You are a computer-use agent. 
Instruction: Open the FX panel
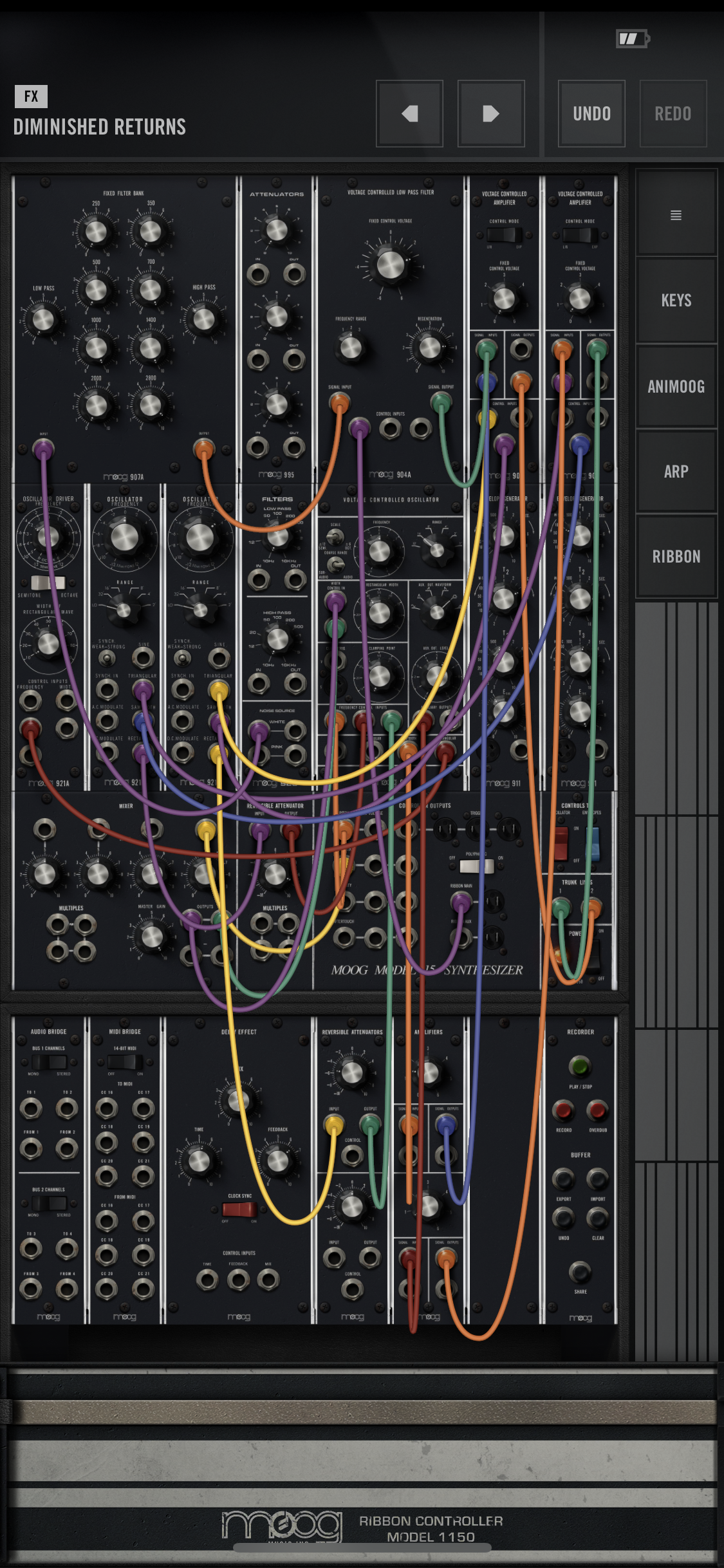pyautogui.click(x=31, y=97)
